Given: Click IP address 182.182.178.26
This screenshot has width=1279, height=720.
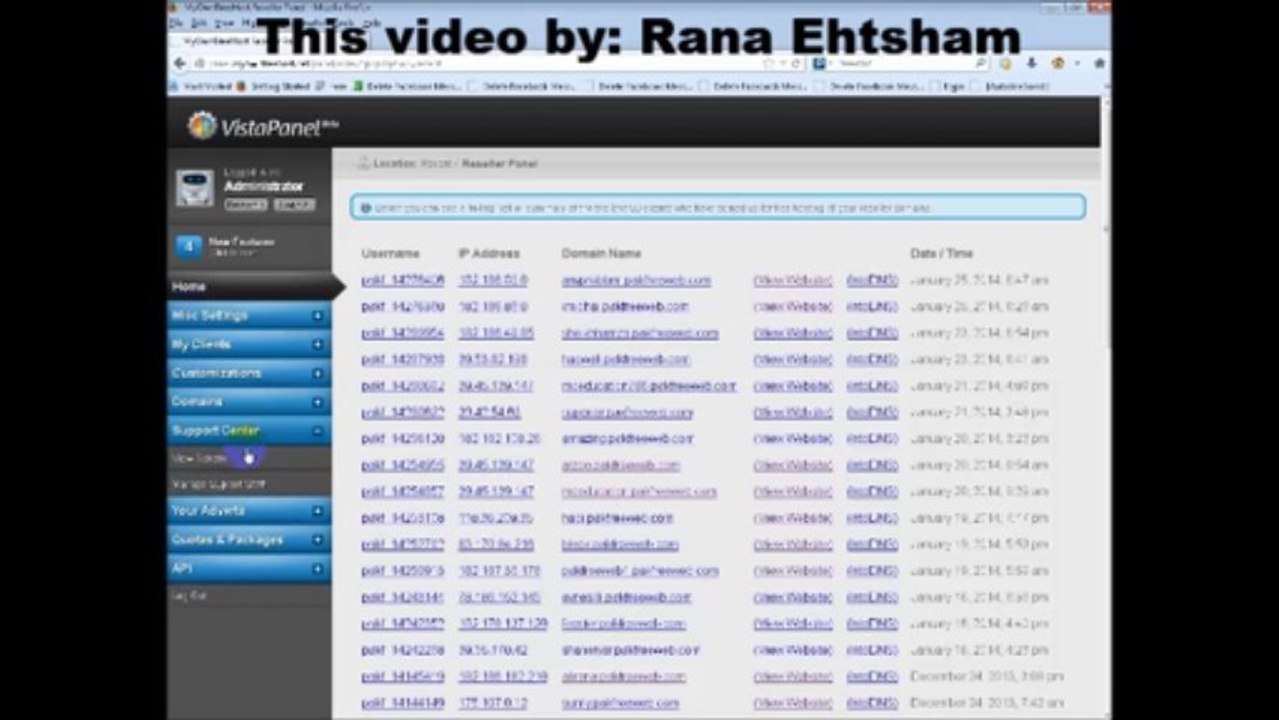Looking at the screenshot, I should [498, 439].
